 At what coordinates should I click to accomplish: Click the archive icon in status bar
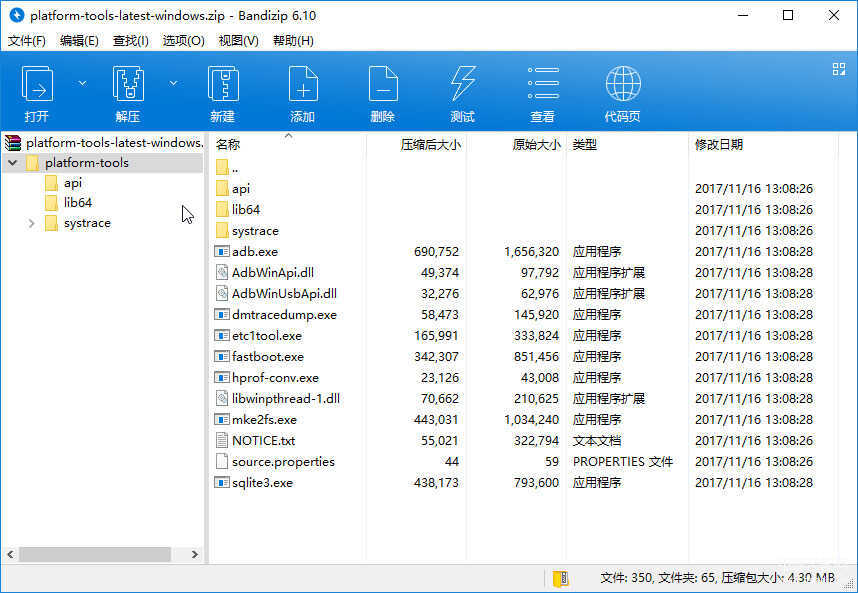pos(560,578)
